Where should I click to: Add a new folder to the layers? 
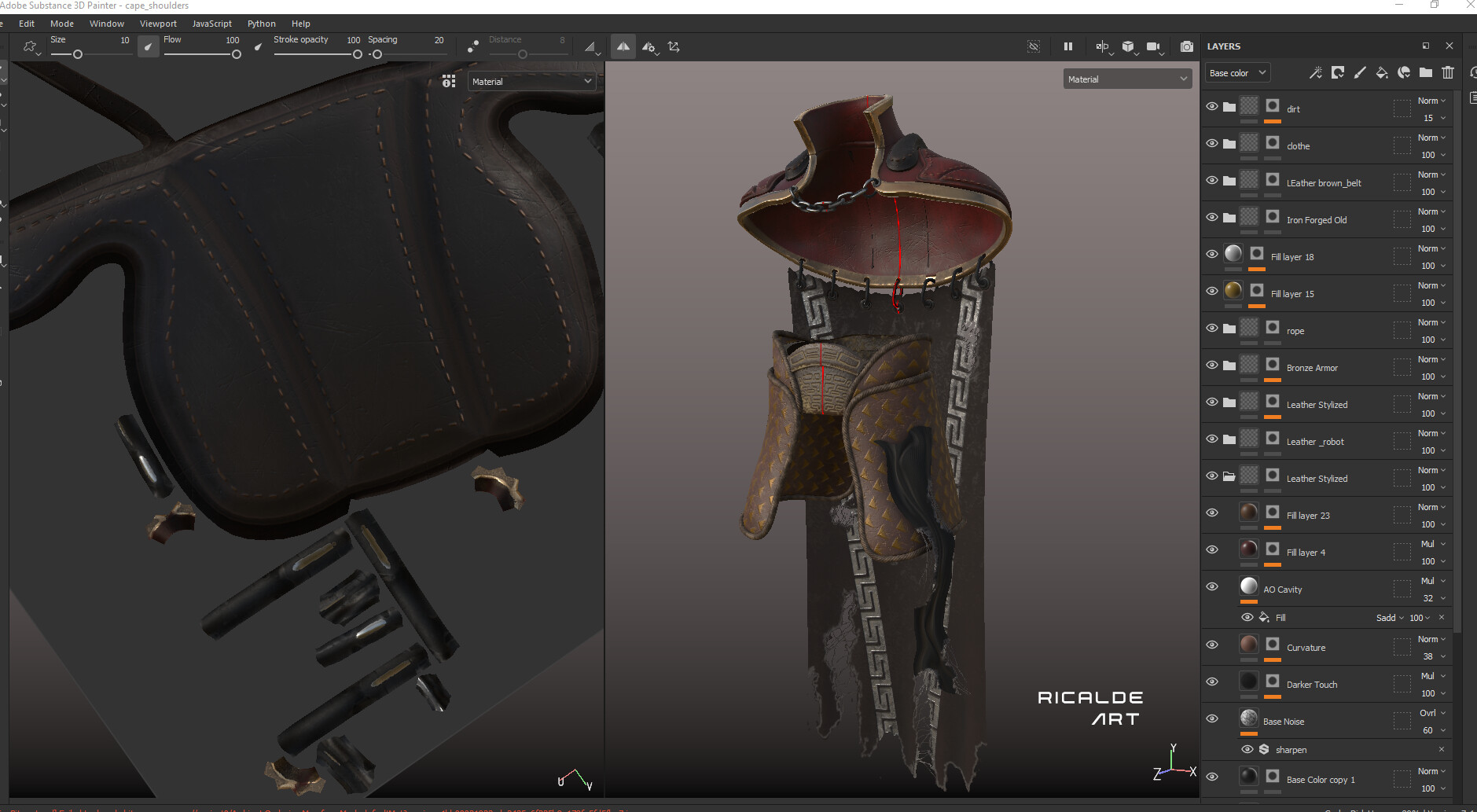[x=1425, y=73]
